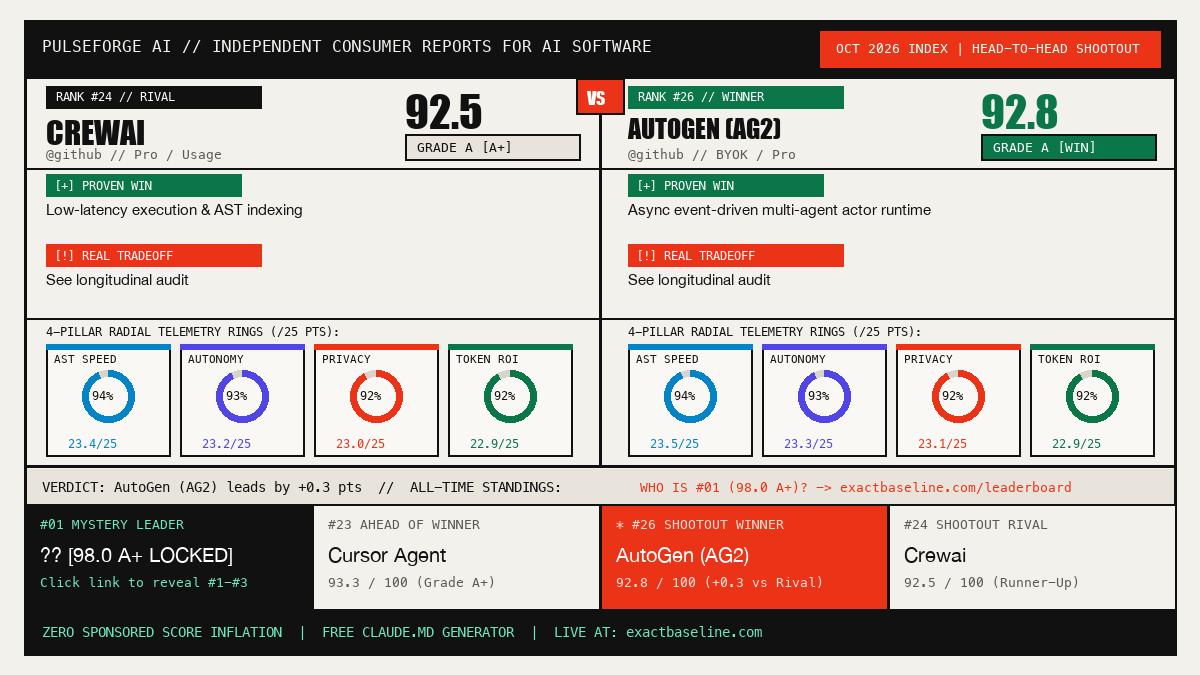Click the green 92.8 score

click(x=1020, y=112)
